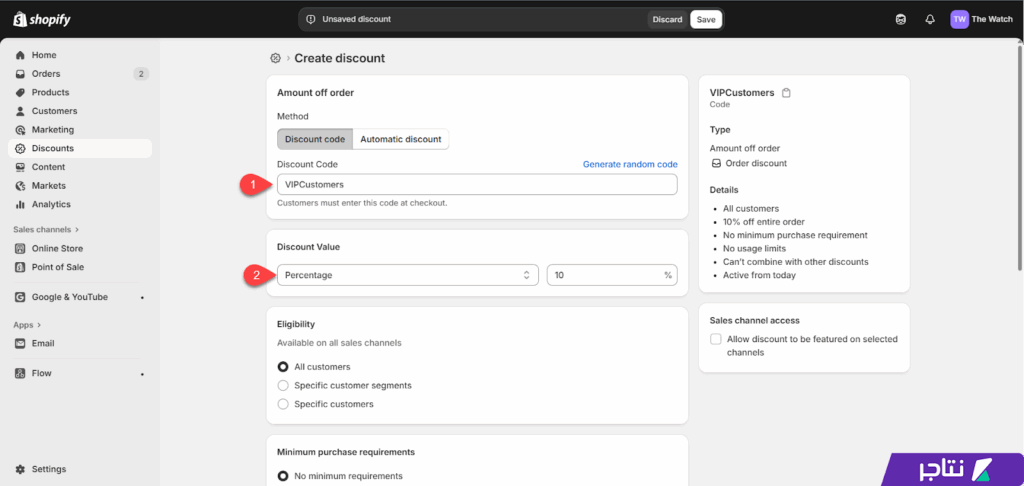The height and width of the screenshot is (486, 1024).
Task: Click the Discount Code text field
Action: pyautogui.click(x=477, y=185)
